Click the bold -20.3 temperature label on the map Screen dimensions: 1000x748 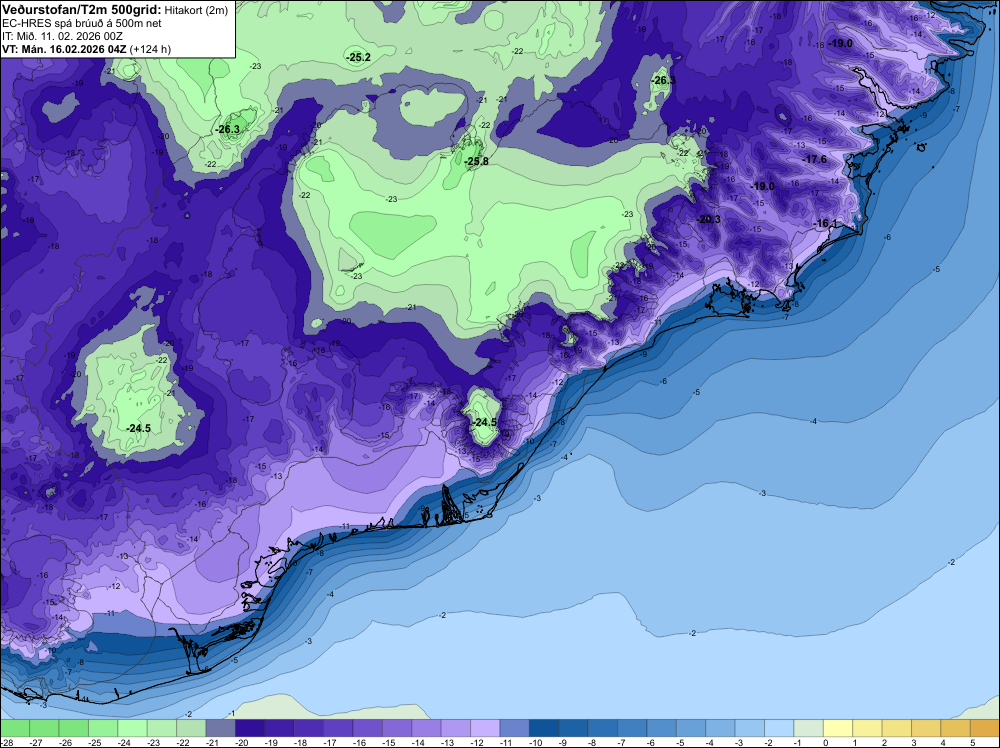[709, 219]
